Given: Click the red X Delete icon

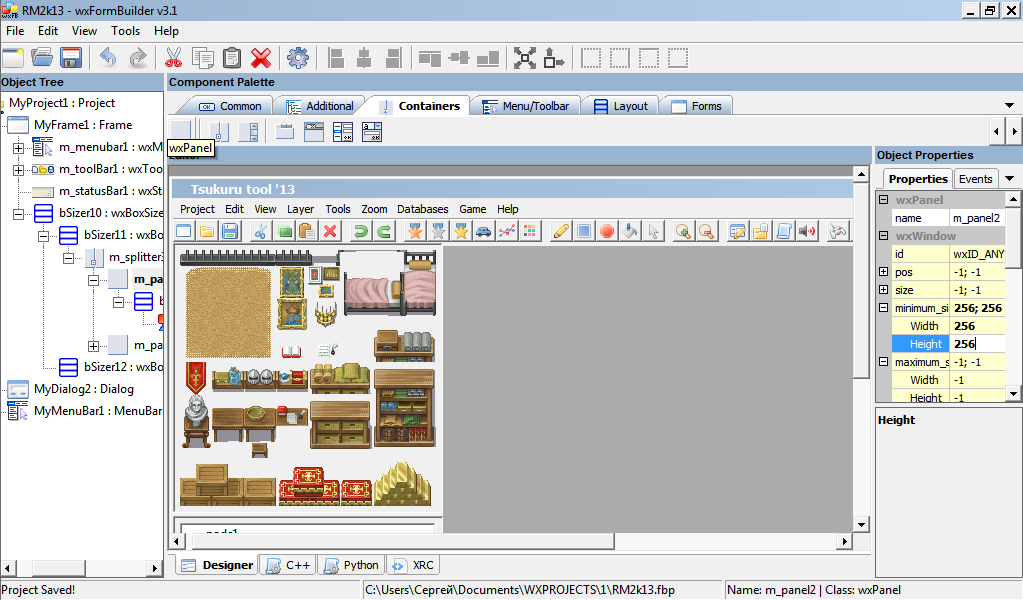Looking at the screenshot, I should [x=261, y=58].
